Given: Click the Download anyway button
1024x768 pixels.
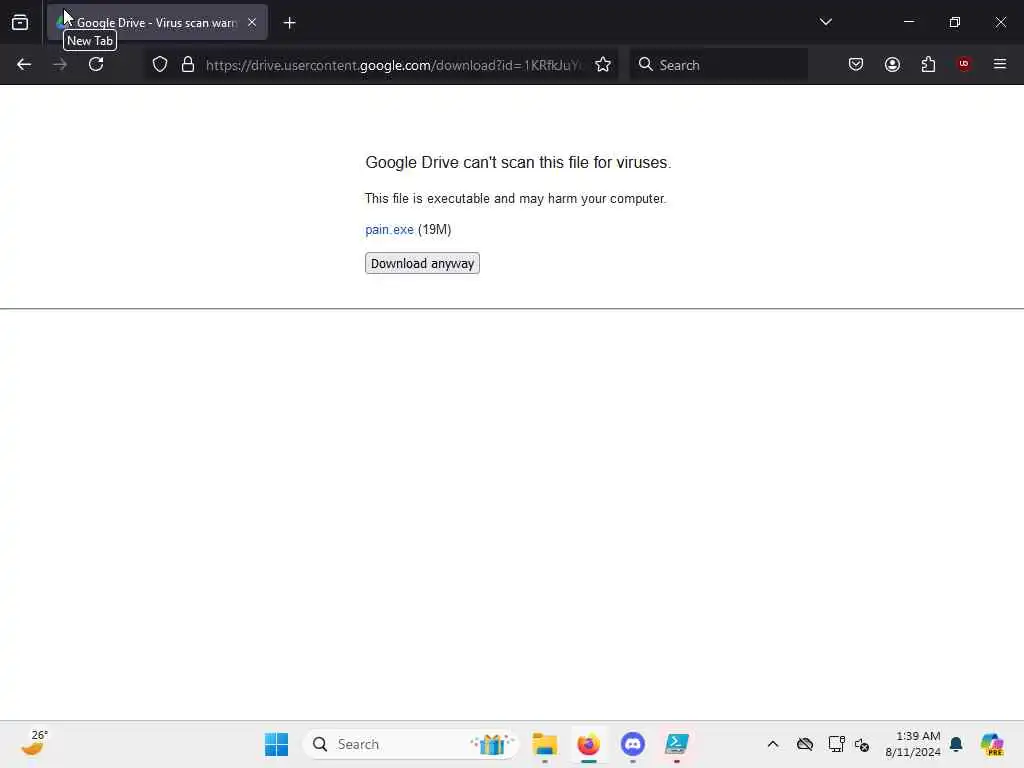Looking at the screenshot, I should point(422,263).
